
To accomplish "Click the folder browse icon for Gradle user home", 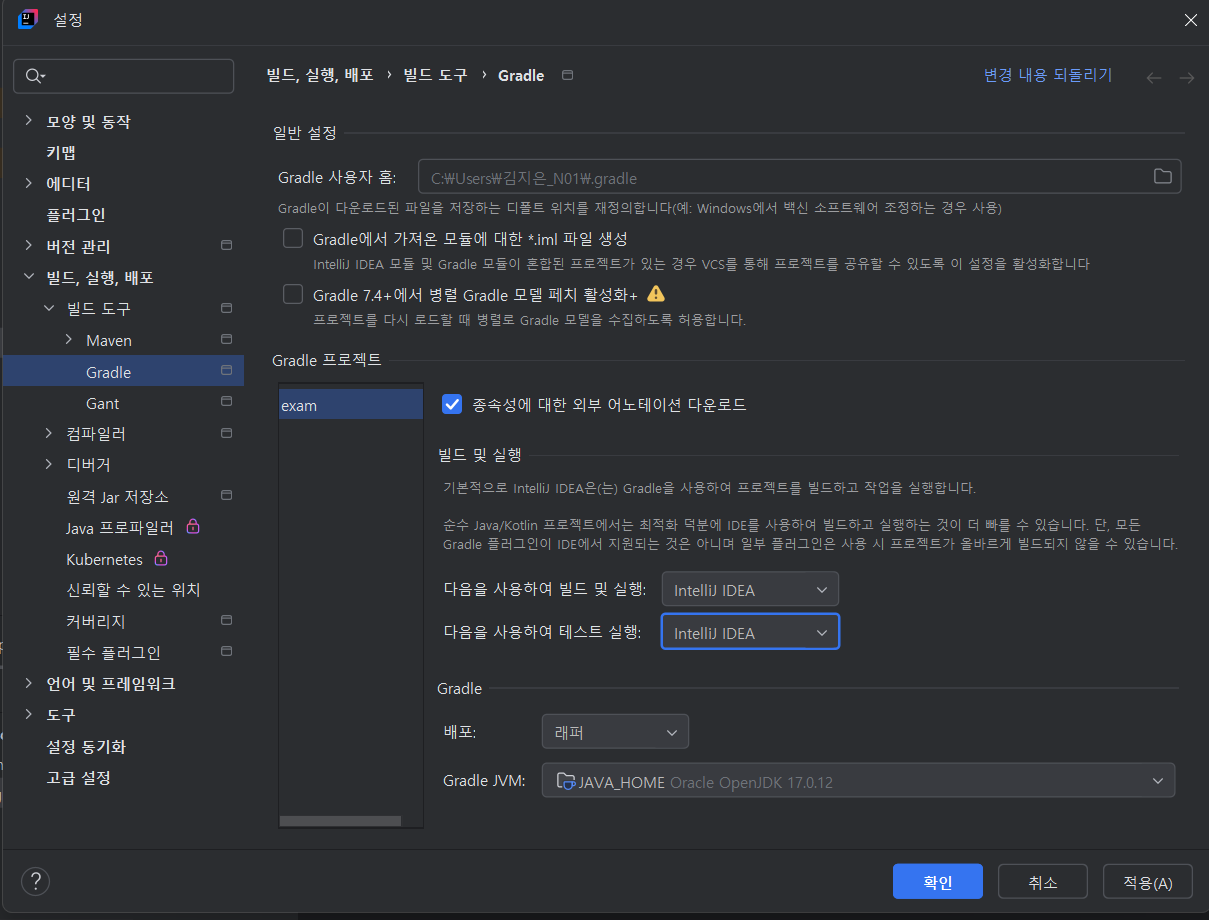I will click(1162, 177).
